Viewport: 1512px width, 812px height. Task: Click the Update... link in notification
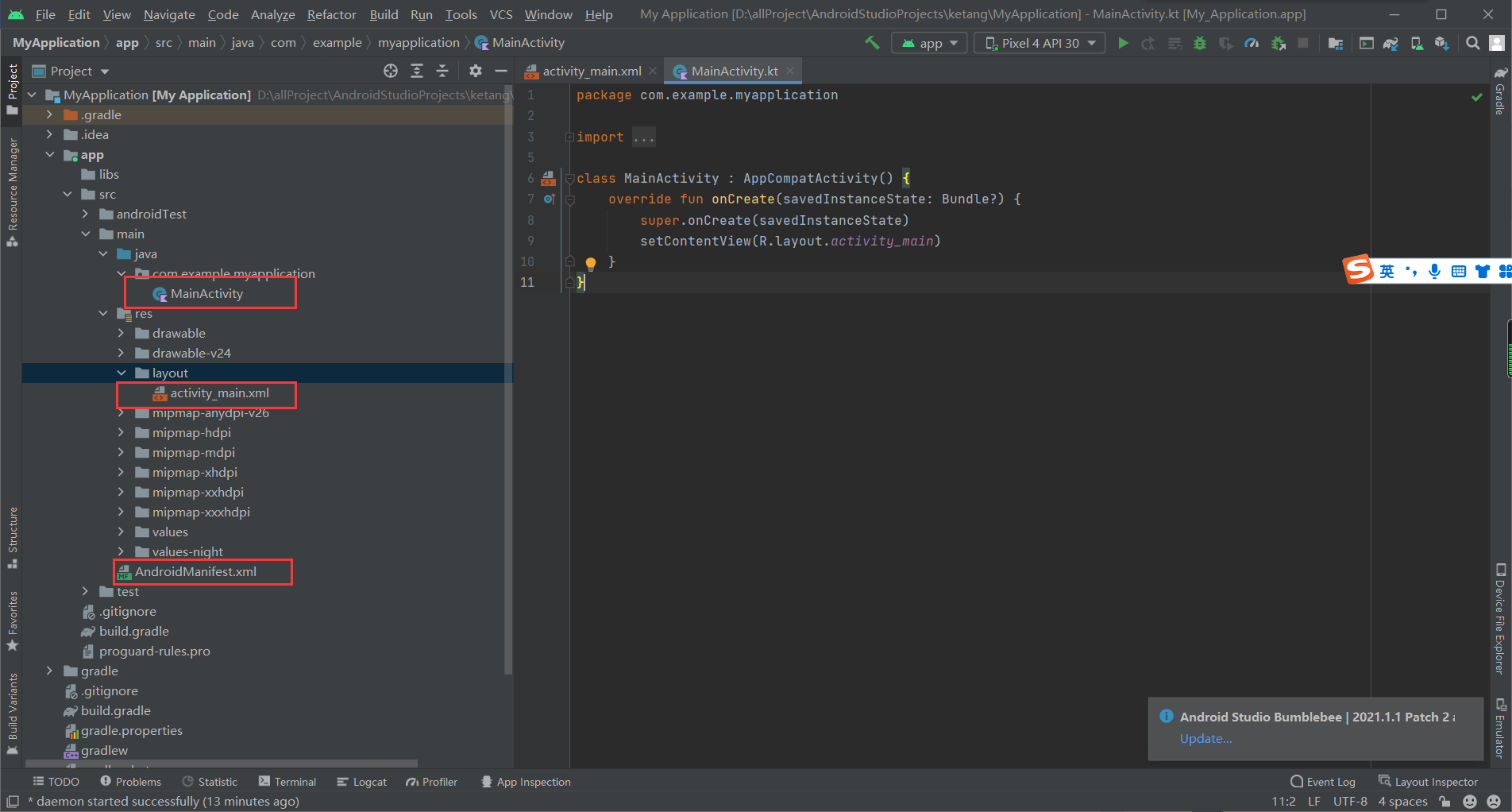1205,738
